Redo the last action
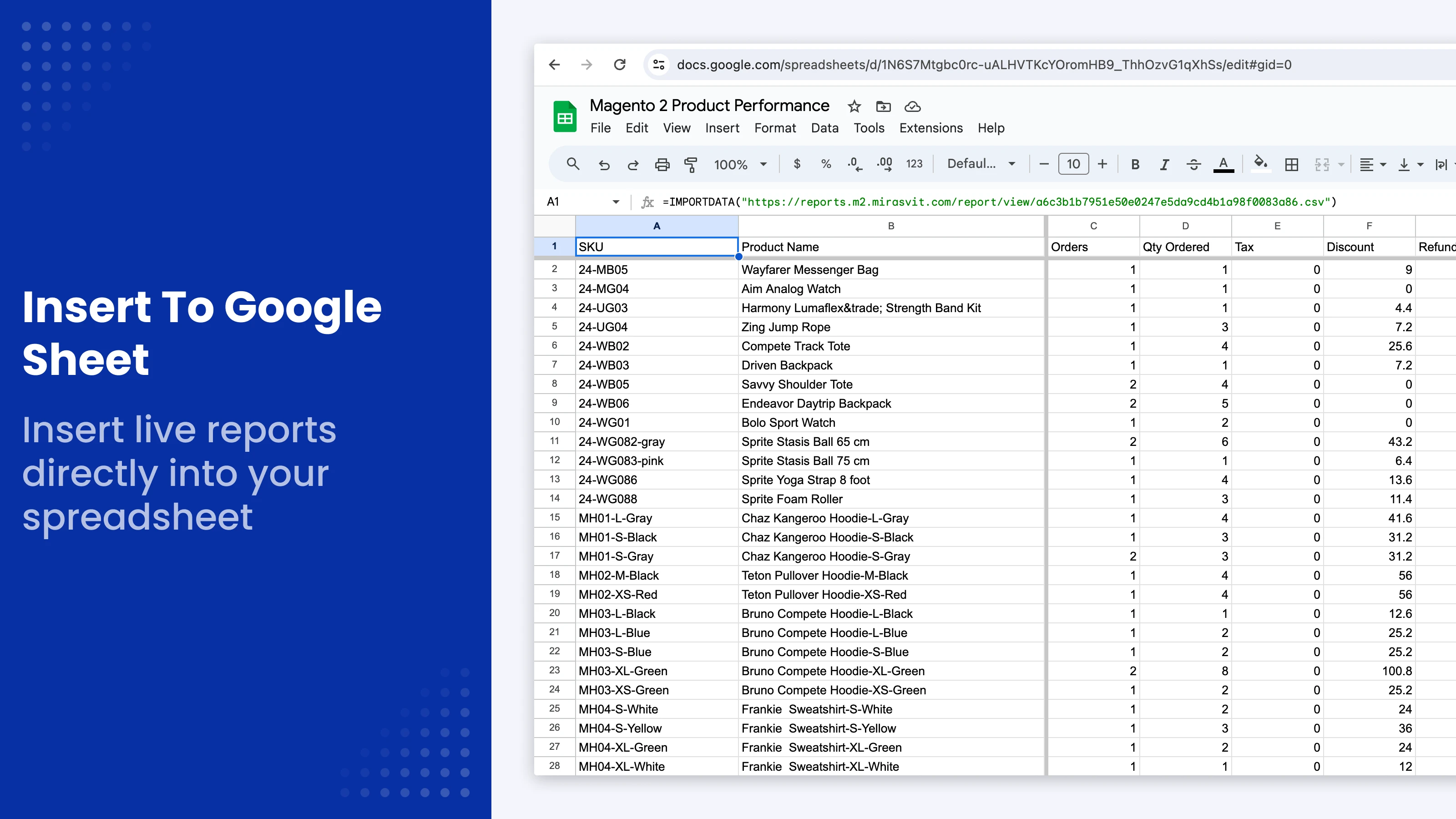Viewport: 1456px width, 819px height. pyautogui.click(x=633, y=164)
